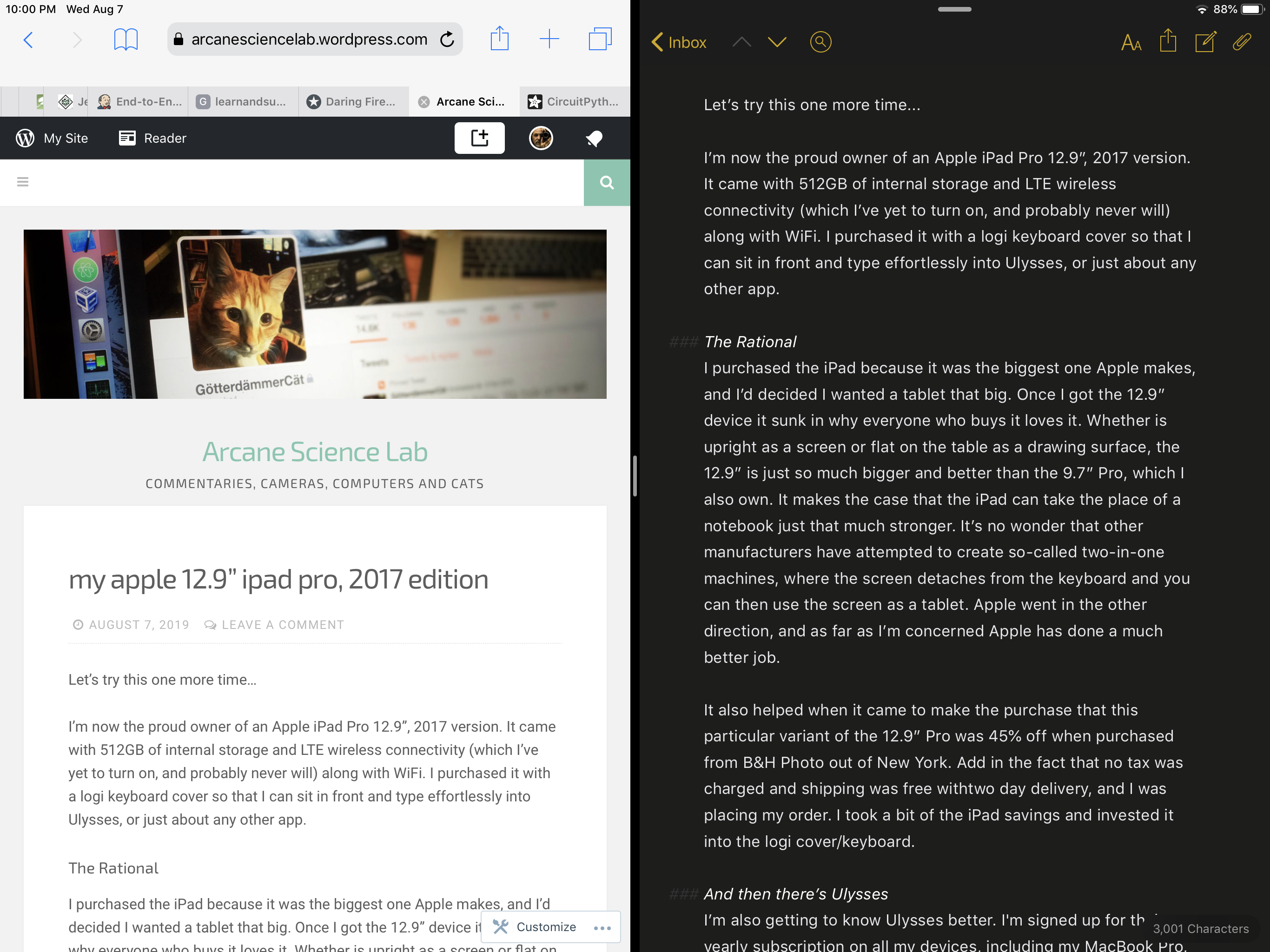The image size is (1270, 952).
Task: Show all Safari tabs overview
Action: click(x=600, y=39)
